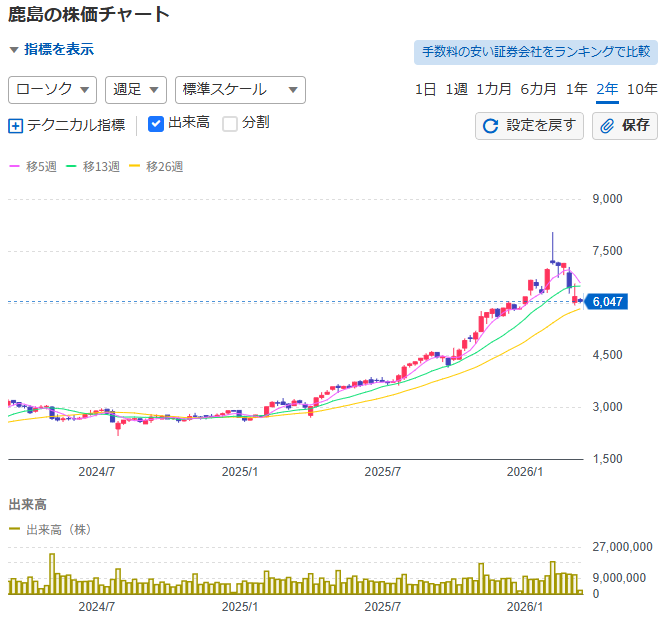Click the plus icon beside テクニカル指標
This screenshot has width=670, height=619.
[x=15, y=125]
